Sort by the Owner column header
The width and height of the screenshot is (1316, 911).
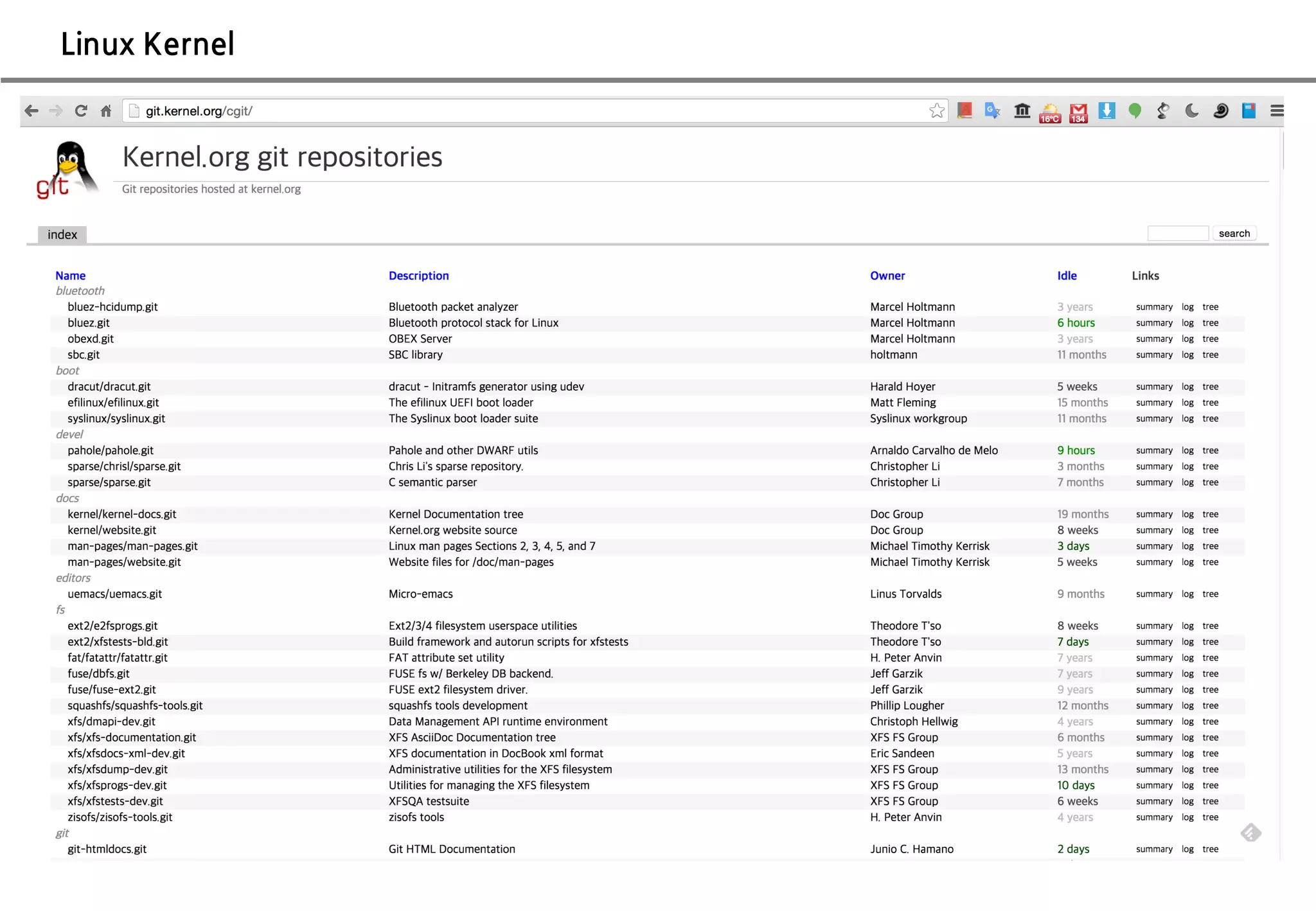[887, 276]
